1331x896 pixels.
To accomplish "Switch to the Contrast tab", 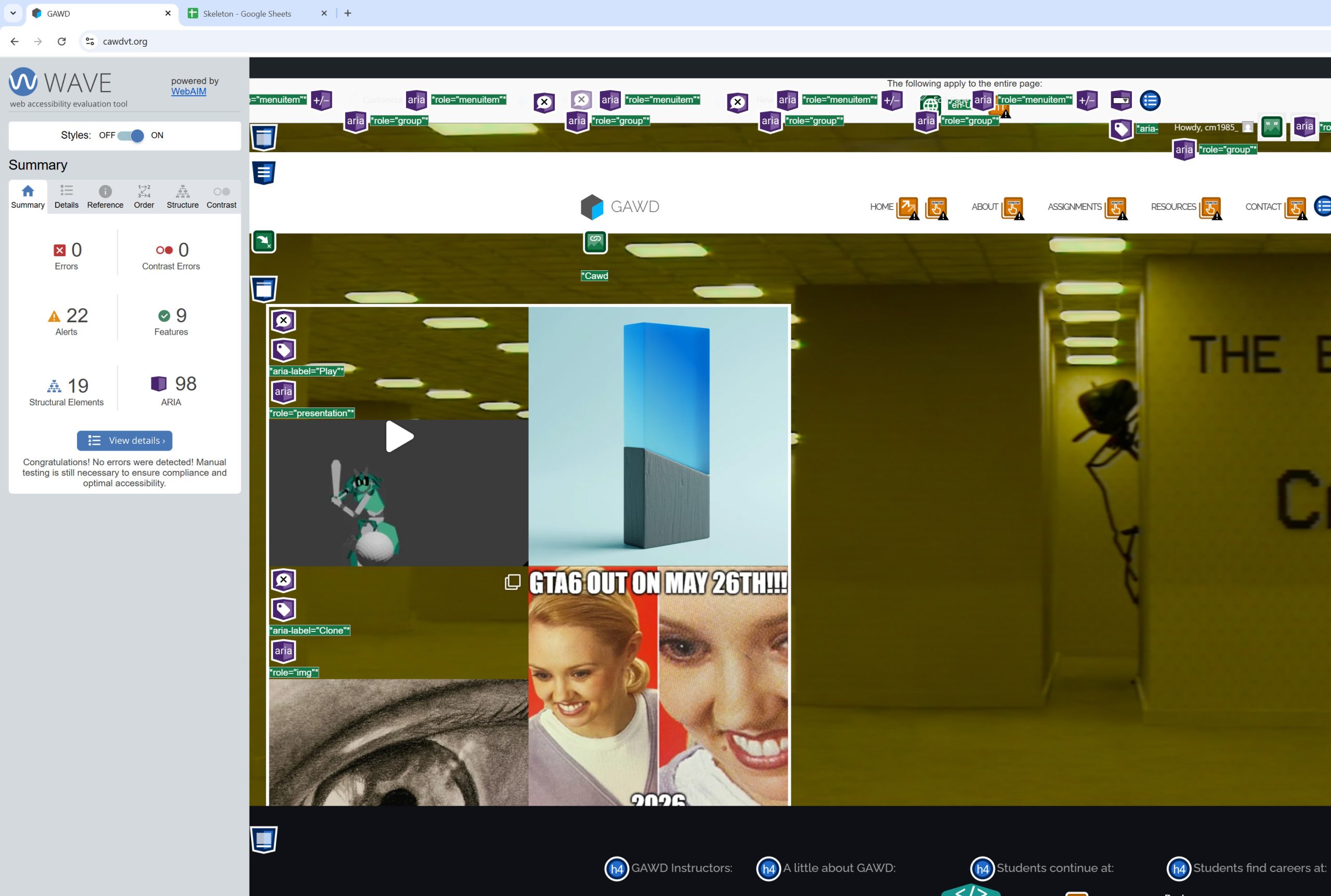I will click(221, 196).
